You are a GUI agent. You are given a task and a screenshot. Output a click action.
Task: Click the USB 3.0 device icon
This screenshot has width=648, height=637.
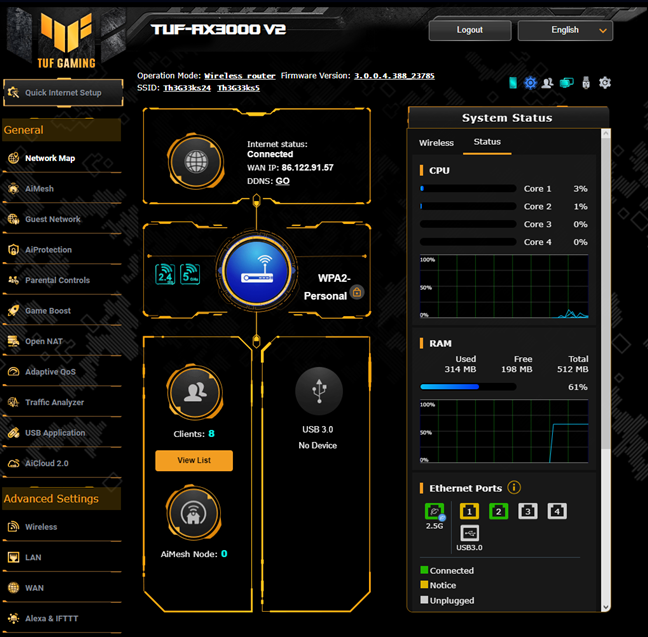tap(319, 391)
